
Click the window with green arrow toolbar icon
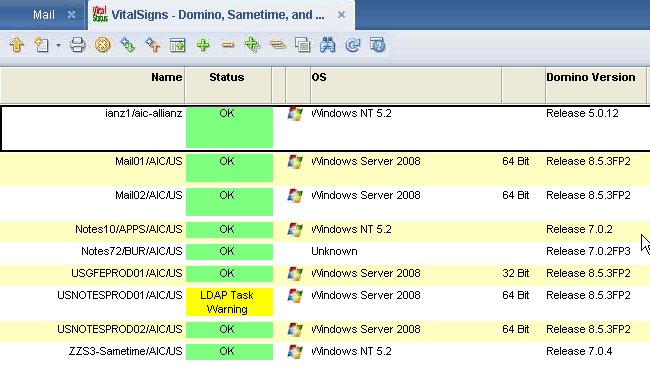click(x=177, y=45)
